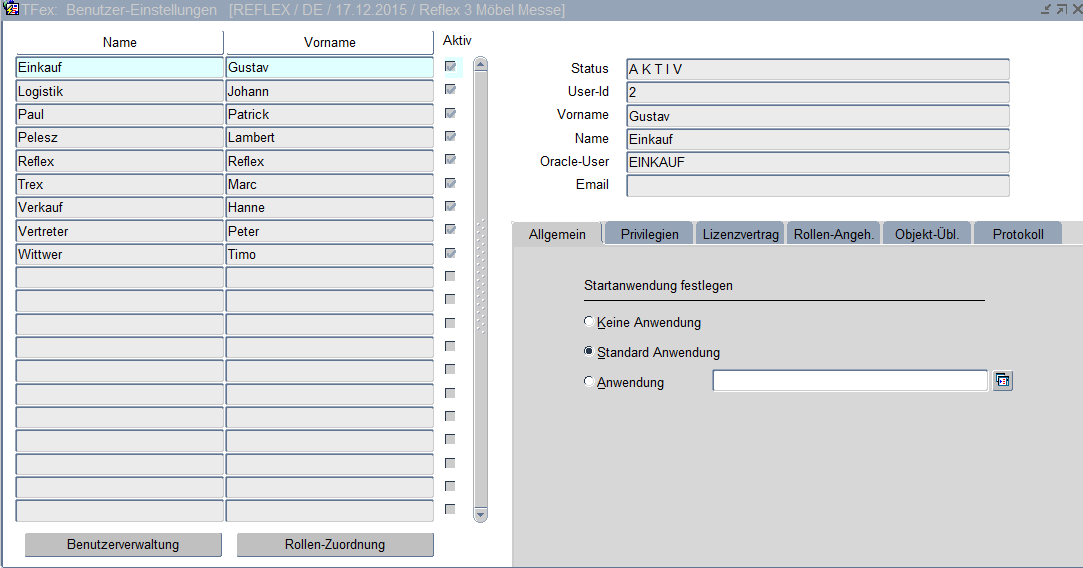Open the Objekt-Übl. tab
The image size is (1083, 568).
[x=926, y=234]
